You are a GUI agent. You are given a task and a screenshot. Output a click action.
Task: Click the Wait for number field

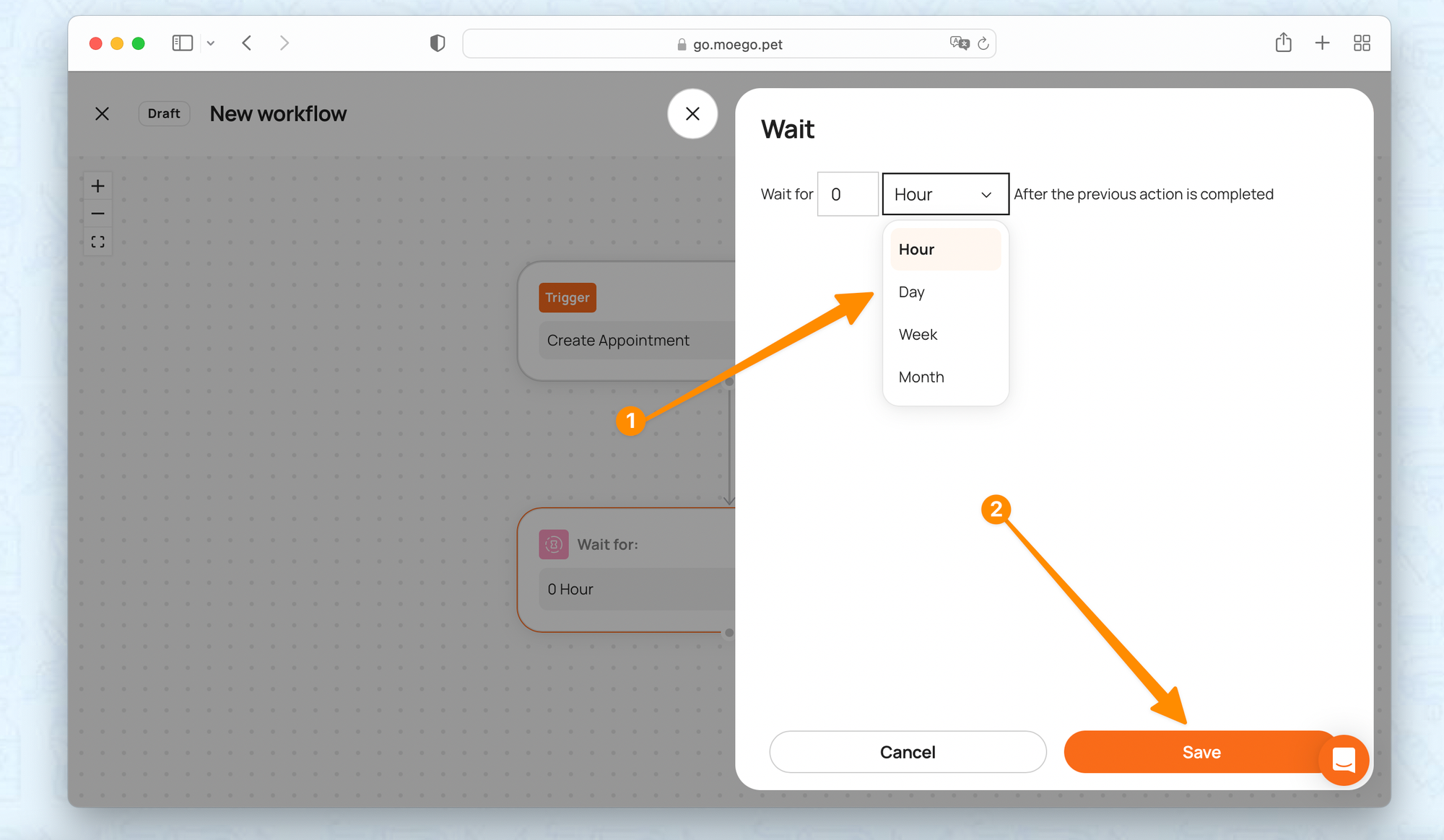click(x=848, y=194)
